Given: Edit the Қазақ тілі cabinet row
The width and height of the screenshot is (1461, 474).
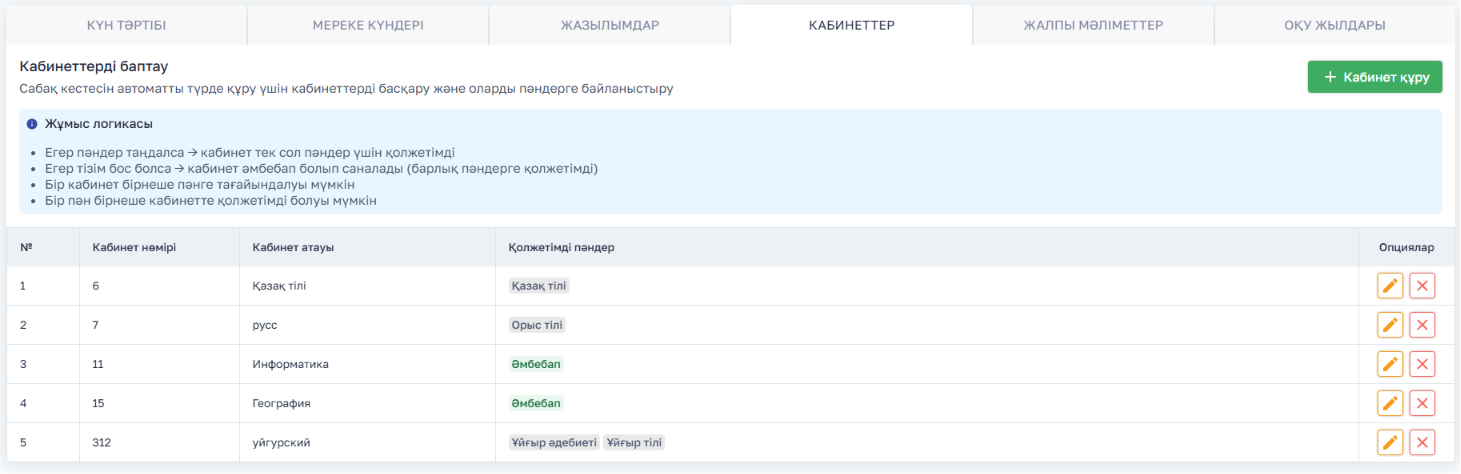Looking at the screenshot, I should coord(1390,286).
